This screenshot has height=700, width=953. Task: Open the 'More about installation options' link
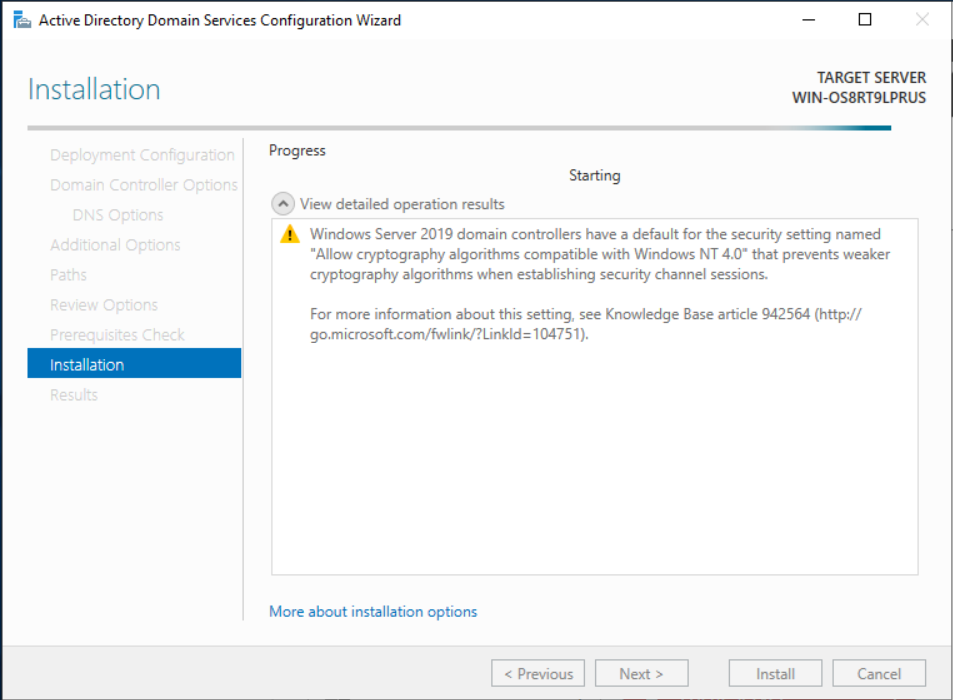click(373, 611)
